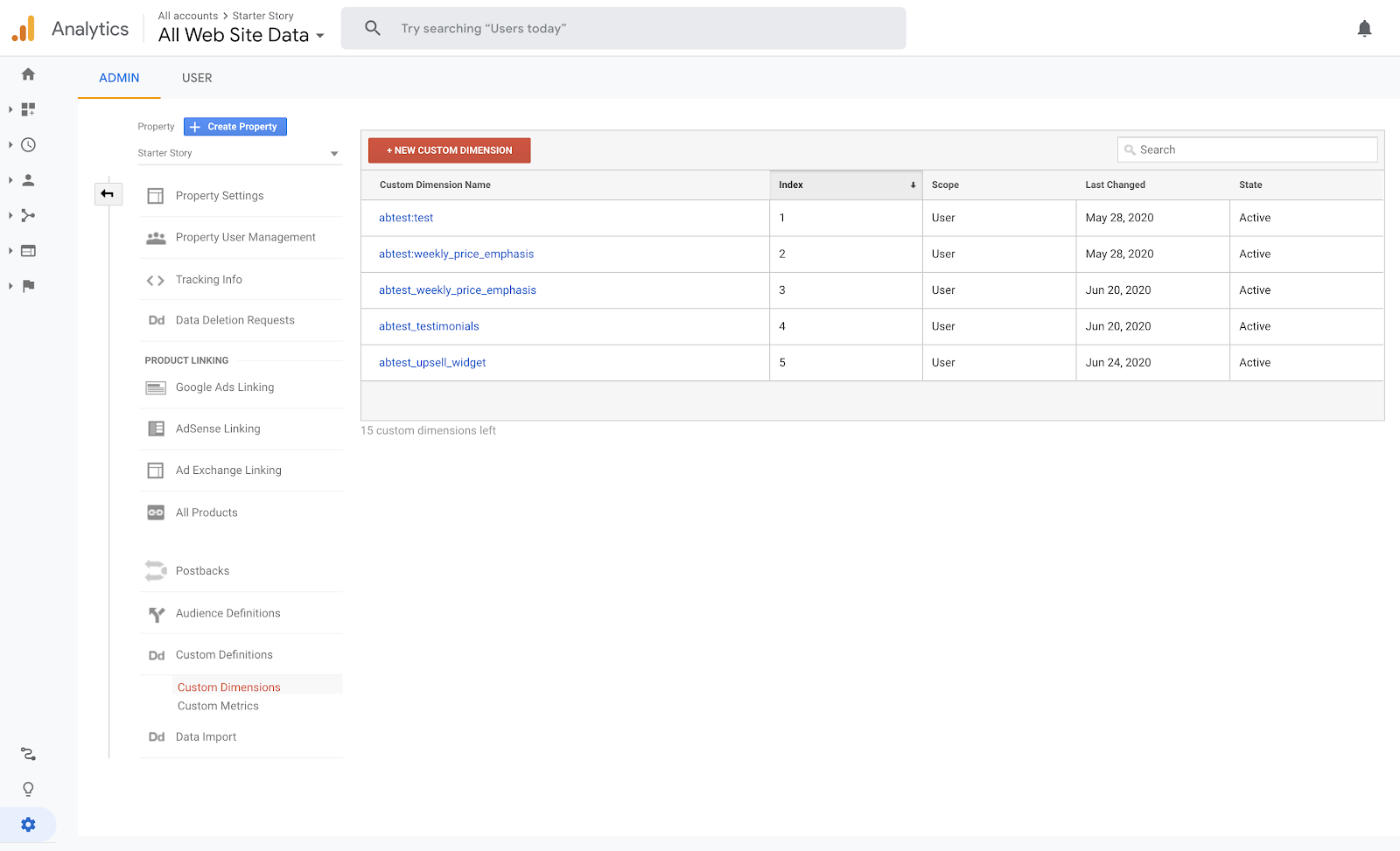Open the Attribution icon in sidebar

(x=28, y=754)
